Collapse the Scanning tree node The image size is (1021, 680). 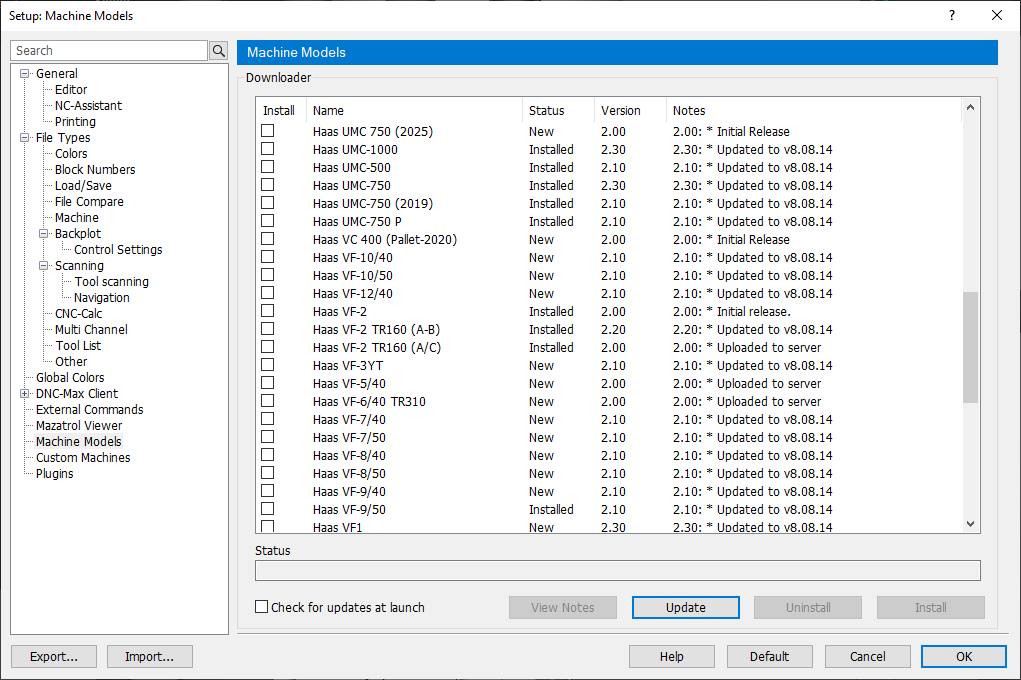click(x=44, y=266)
